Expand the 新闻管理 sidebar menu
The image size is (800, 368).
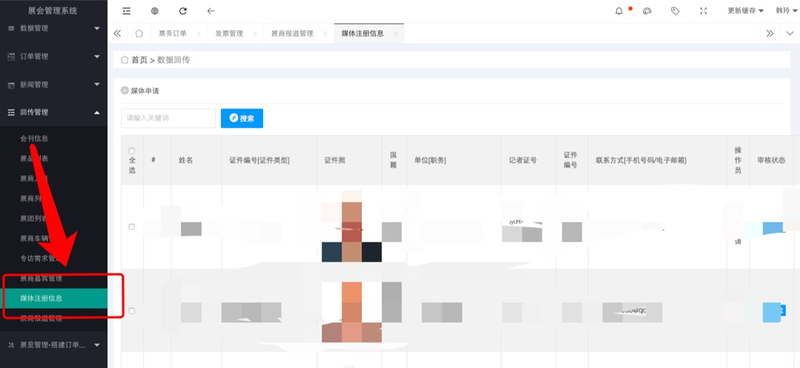tap(54, 85)
